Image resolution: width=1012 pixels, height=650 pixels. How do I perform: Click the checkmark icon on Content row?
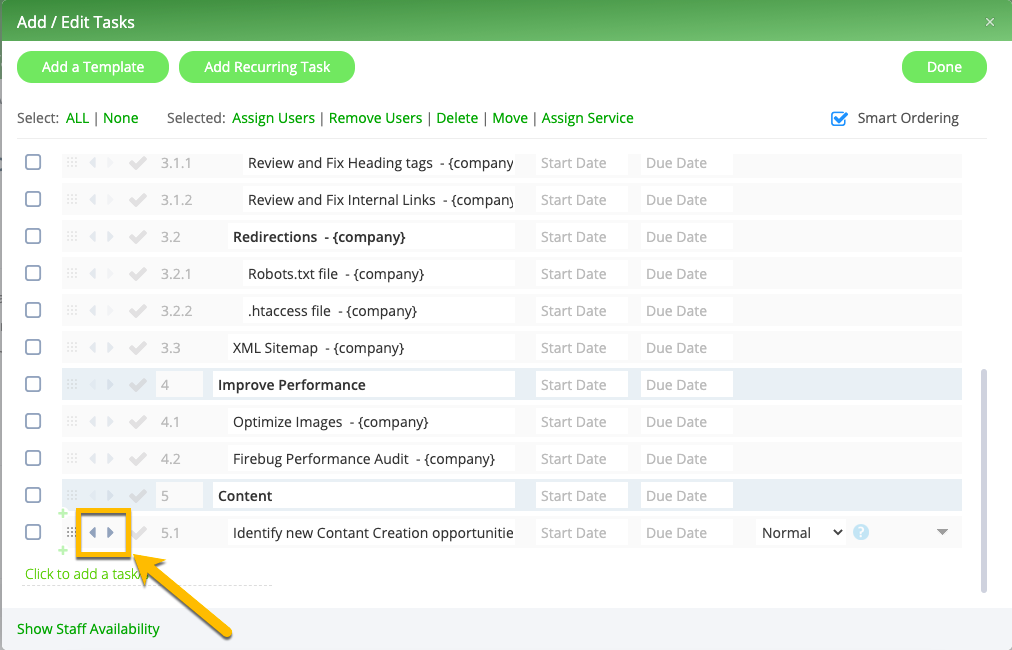coord(137,496)
